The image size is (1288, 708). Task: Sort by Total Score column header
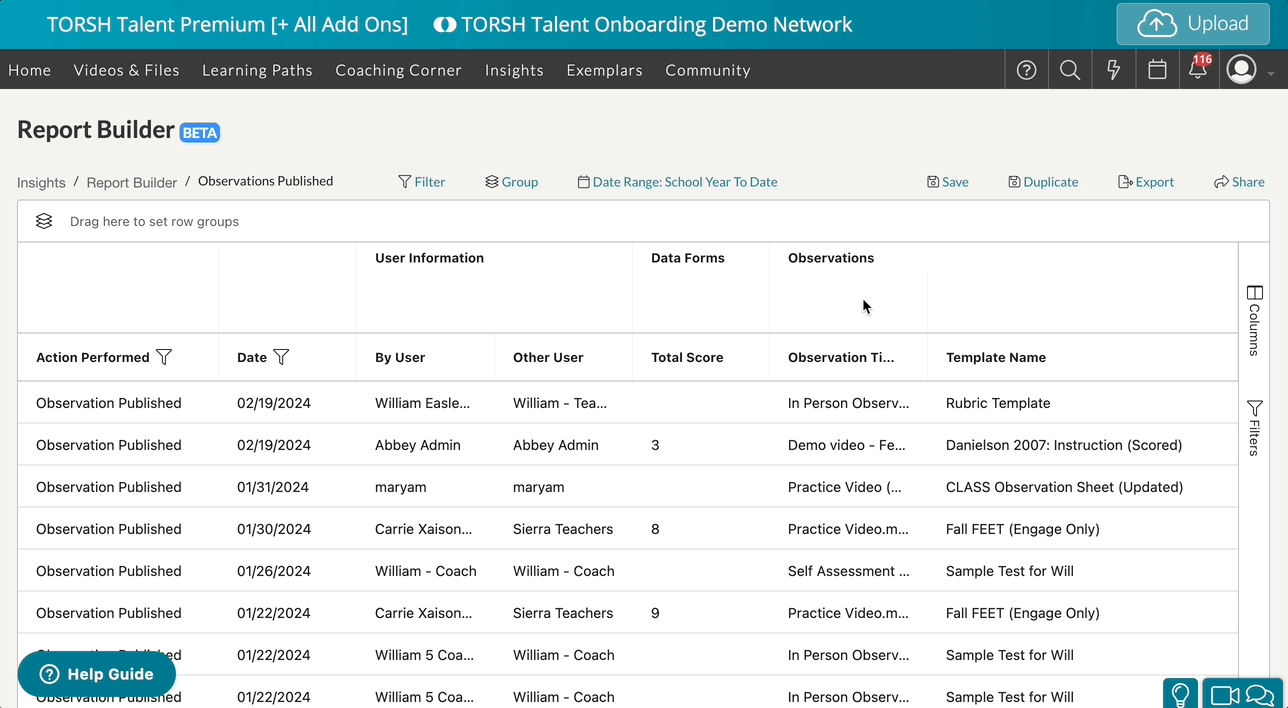687,357
